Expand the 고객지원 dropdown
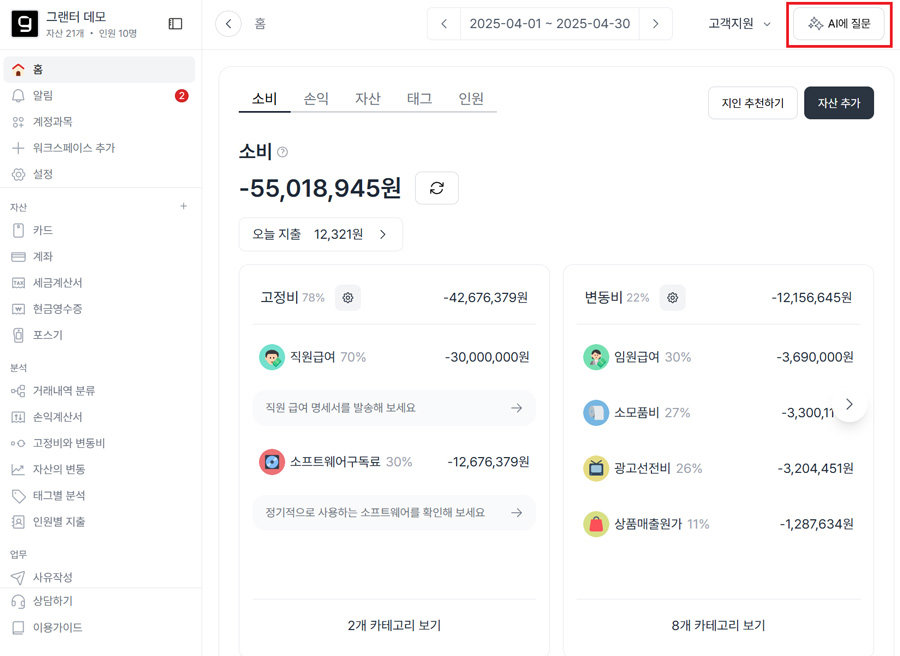900x656 pixels. pos(739,24)
